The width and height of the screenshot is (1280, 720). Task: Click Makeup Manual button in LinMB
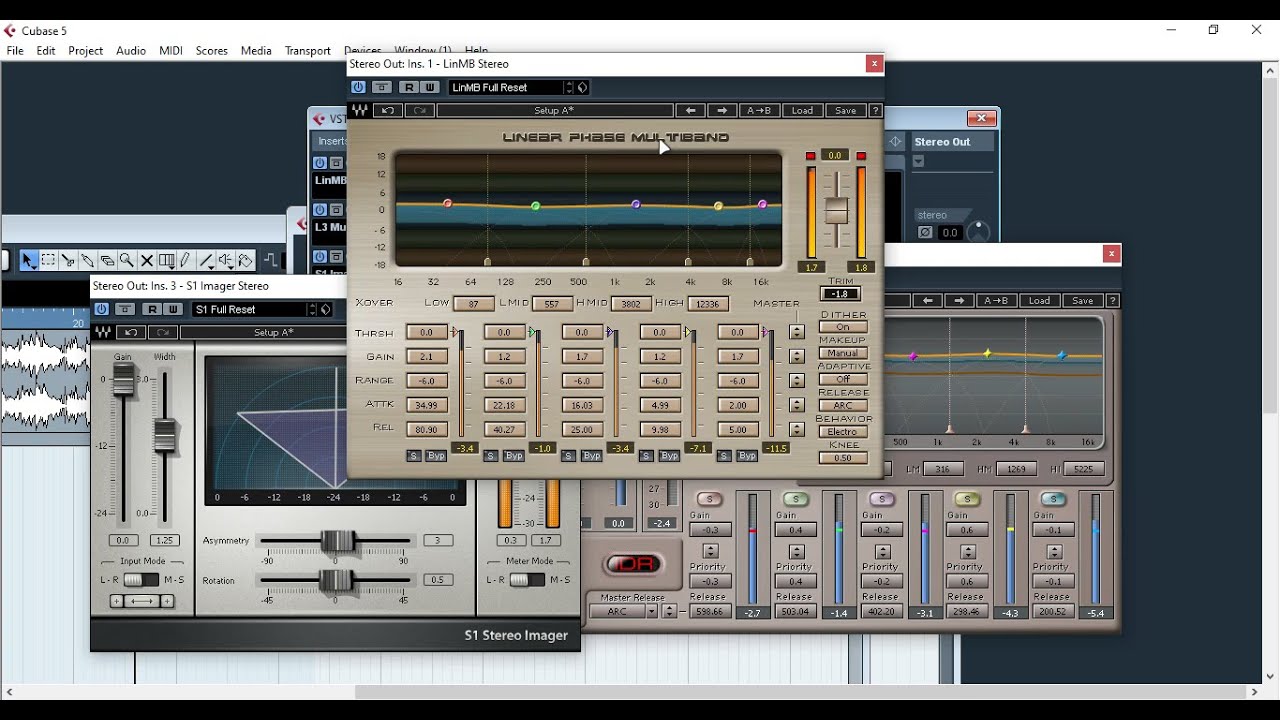(x=843, y=353)
